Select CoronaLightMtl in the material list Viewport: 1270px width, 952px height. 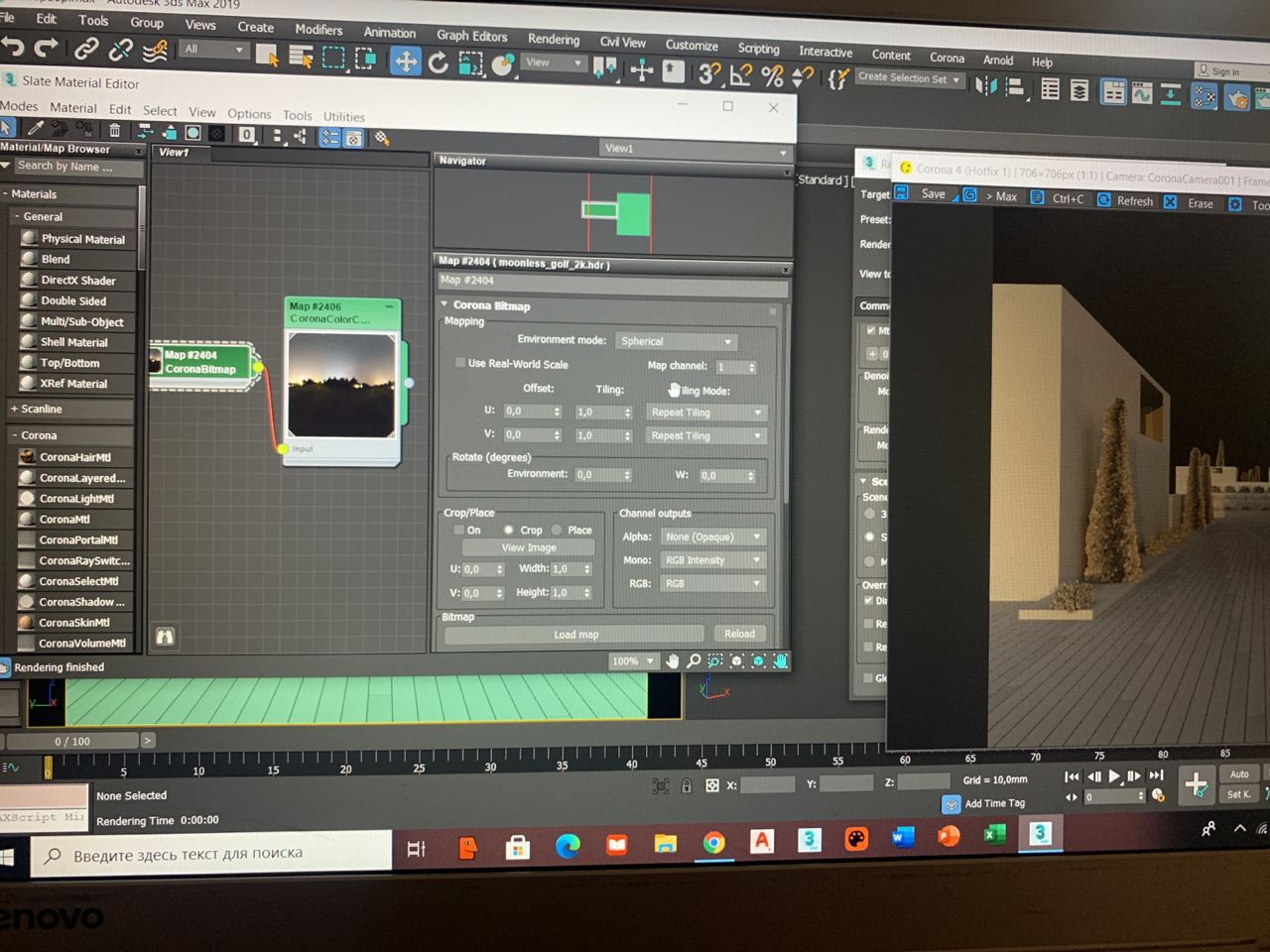coord(76,499)
